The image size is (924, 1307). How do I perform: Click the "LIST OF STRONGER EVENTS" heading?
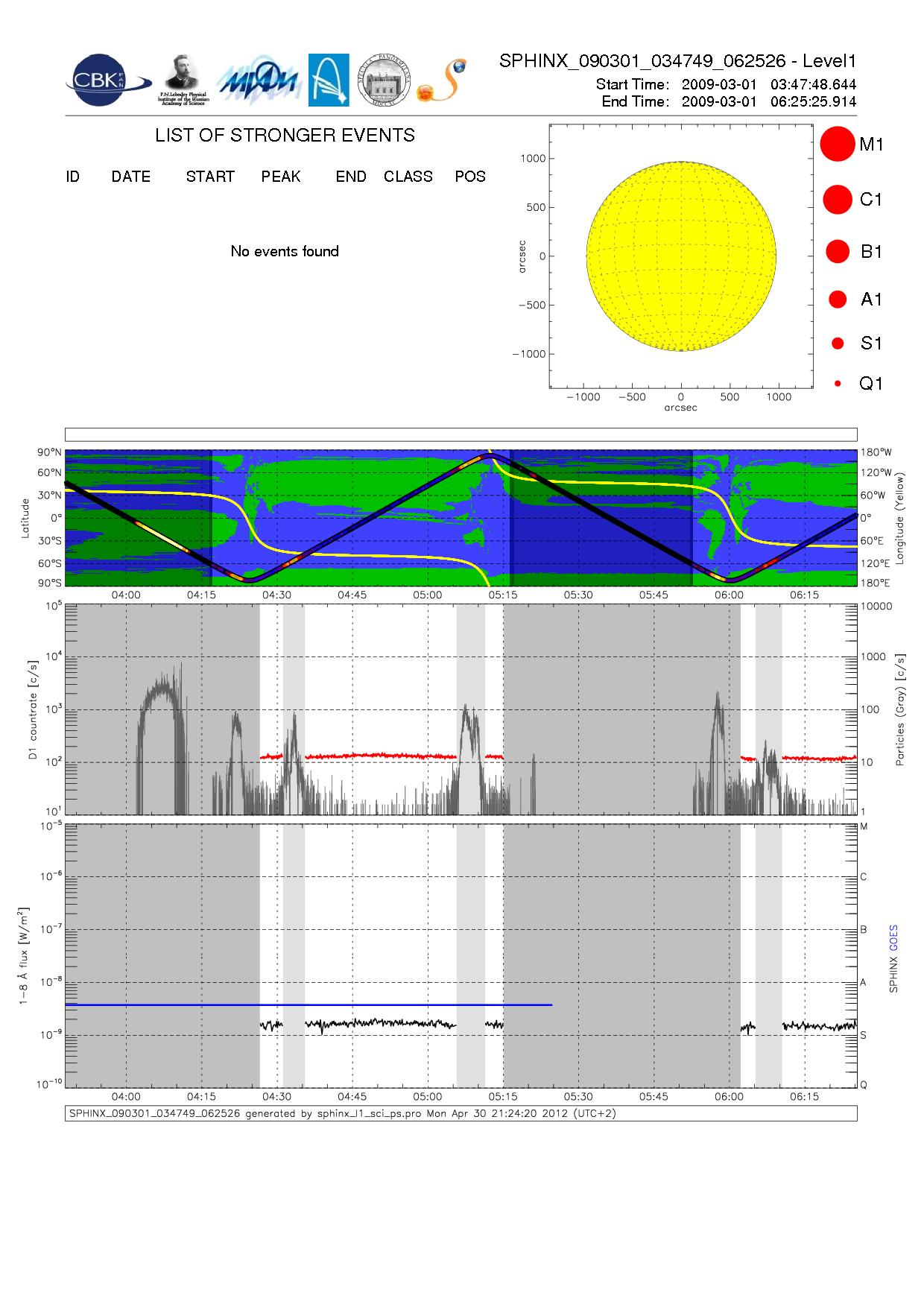(x=285, y=136)
